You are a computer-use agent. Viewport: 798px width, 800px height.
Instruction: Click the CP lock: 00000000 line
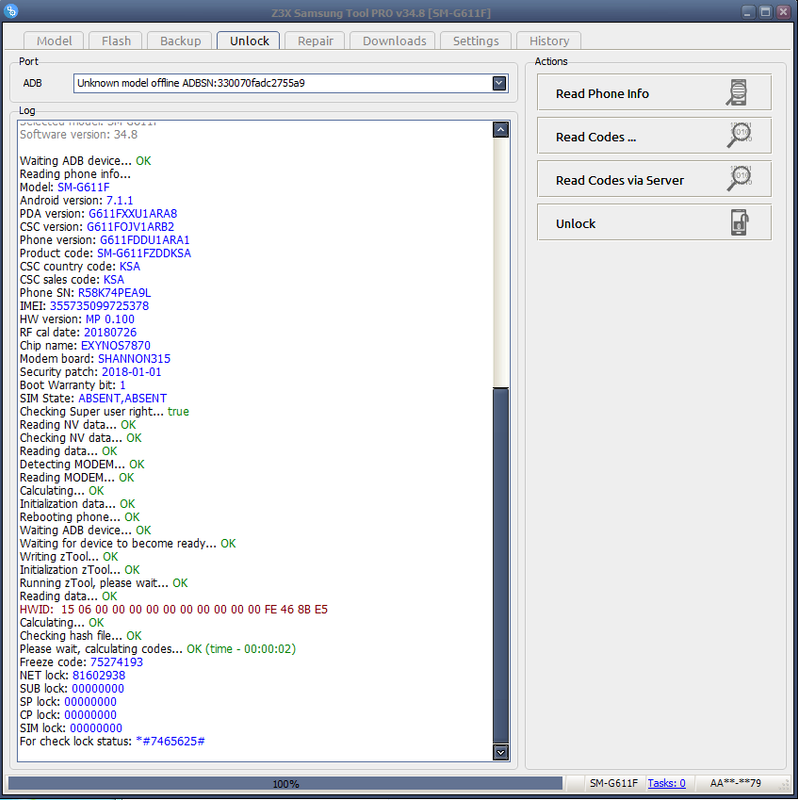tap(68, 715)
